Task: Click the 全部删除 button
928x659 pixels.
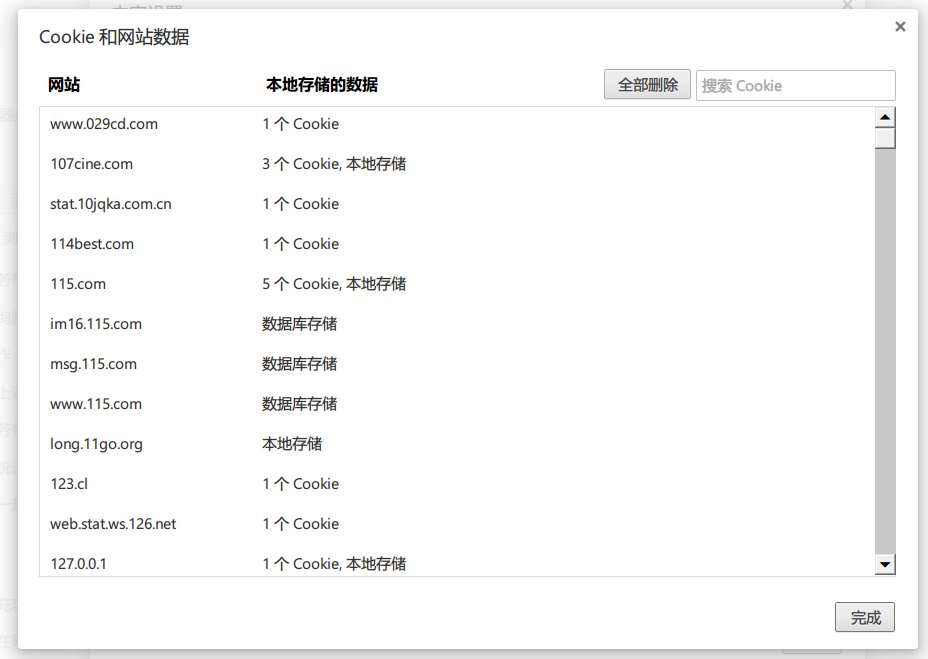Action: [x=646, y=84]
